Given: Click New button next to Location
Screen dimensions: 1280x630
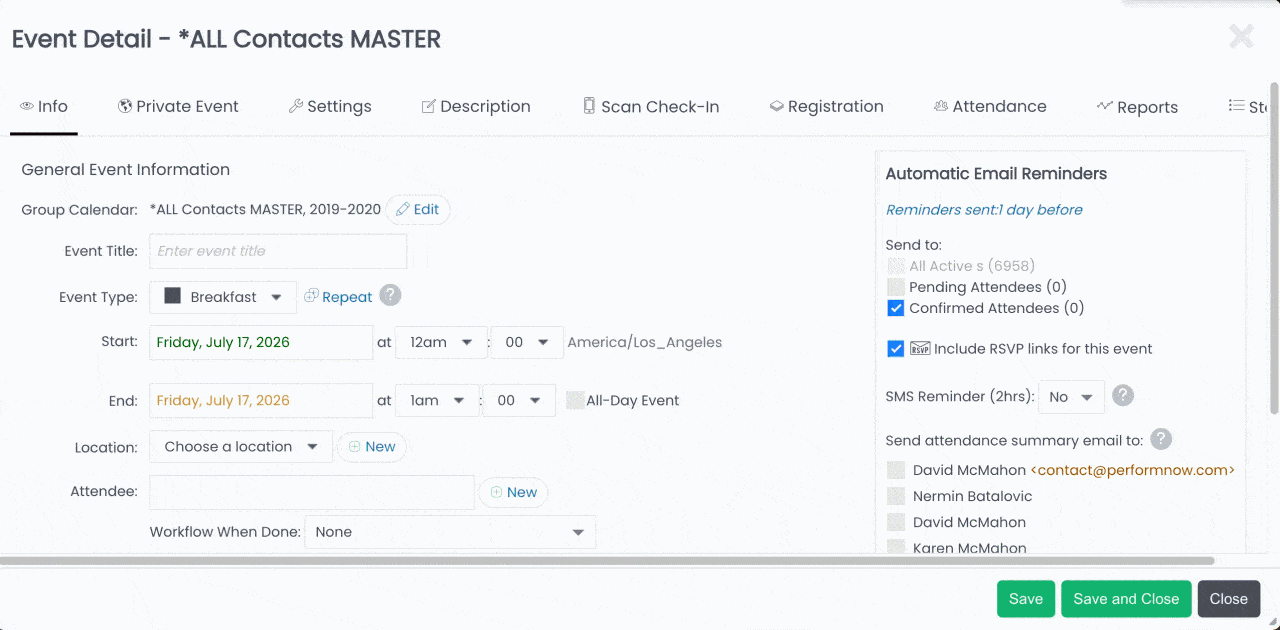Looking at the screenshot, I should pyautogui.click(x=372, y=447).
